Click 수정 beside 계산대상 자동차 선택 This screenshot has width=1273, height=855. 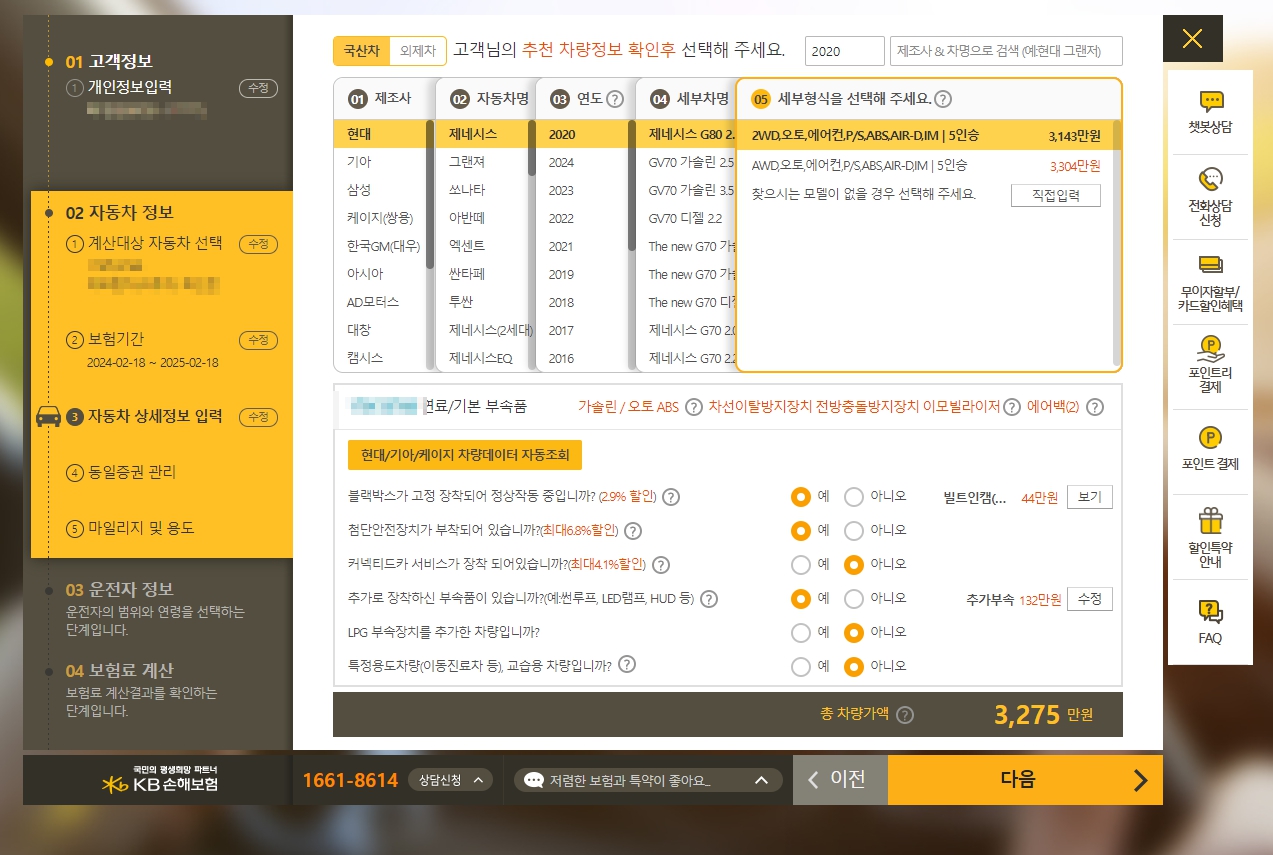[x=258, y=244]
